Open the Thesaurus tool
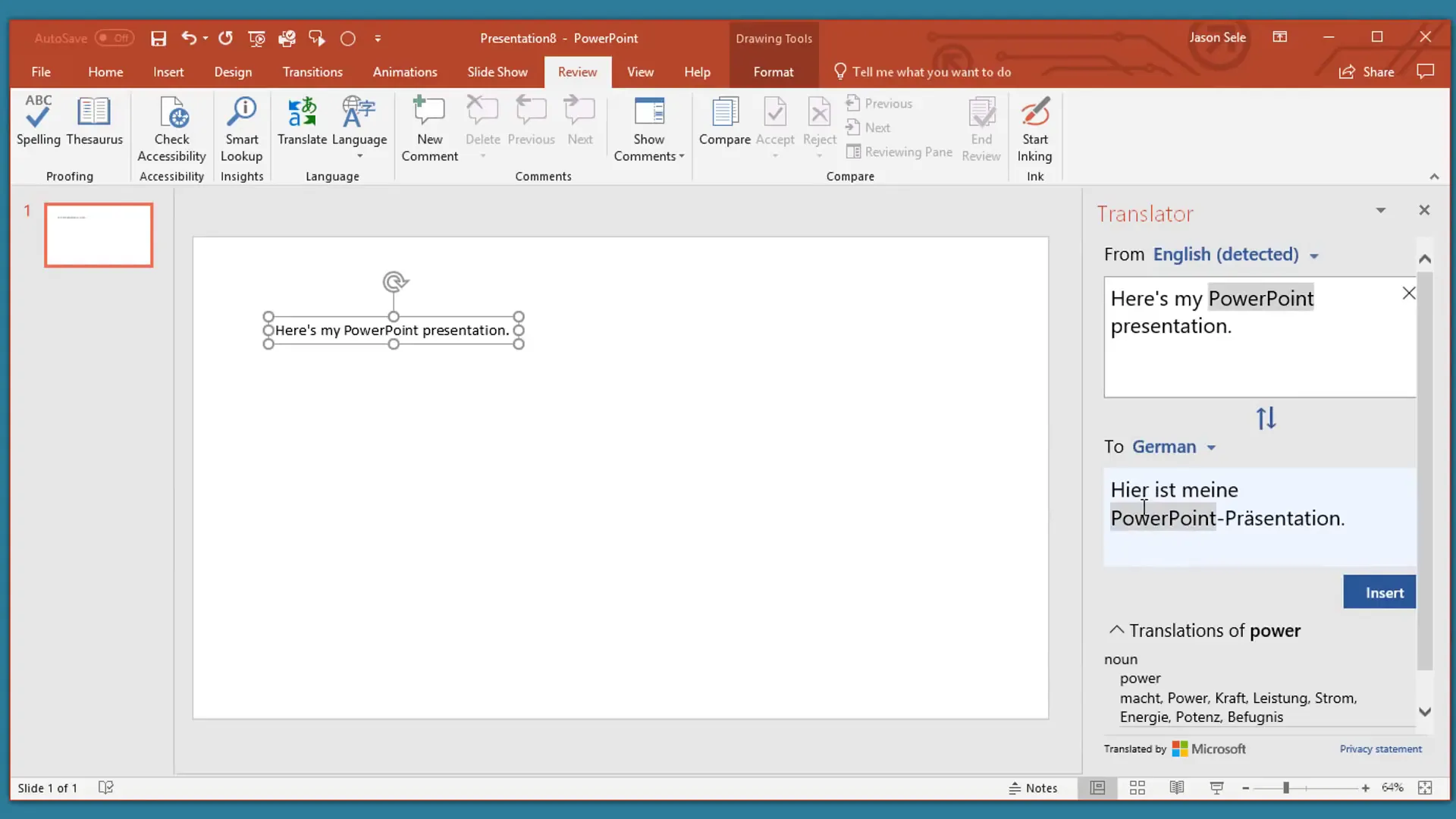The image size is (1456, 819). (x=94, y=121)
